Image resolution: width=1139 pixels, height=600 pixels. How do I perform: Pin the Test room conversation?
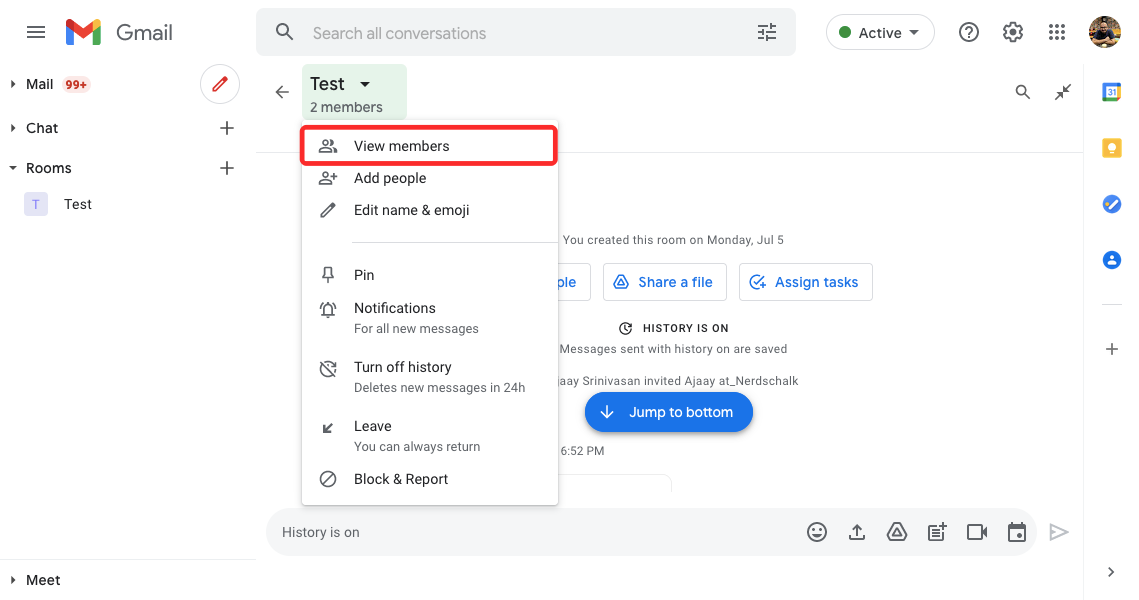[x=364, y=275]
